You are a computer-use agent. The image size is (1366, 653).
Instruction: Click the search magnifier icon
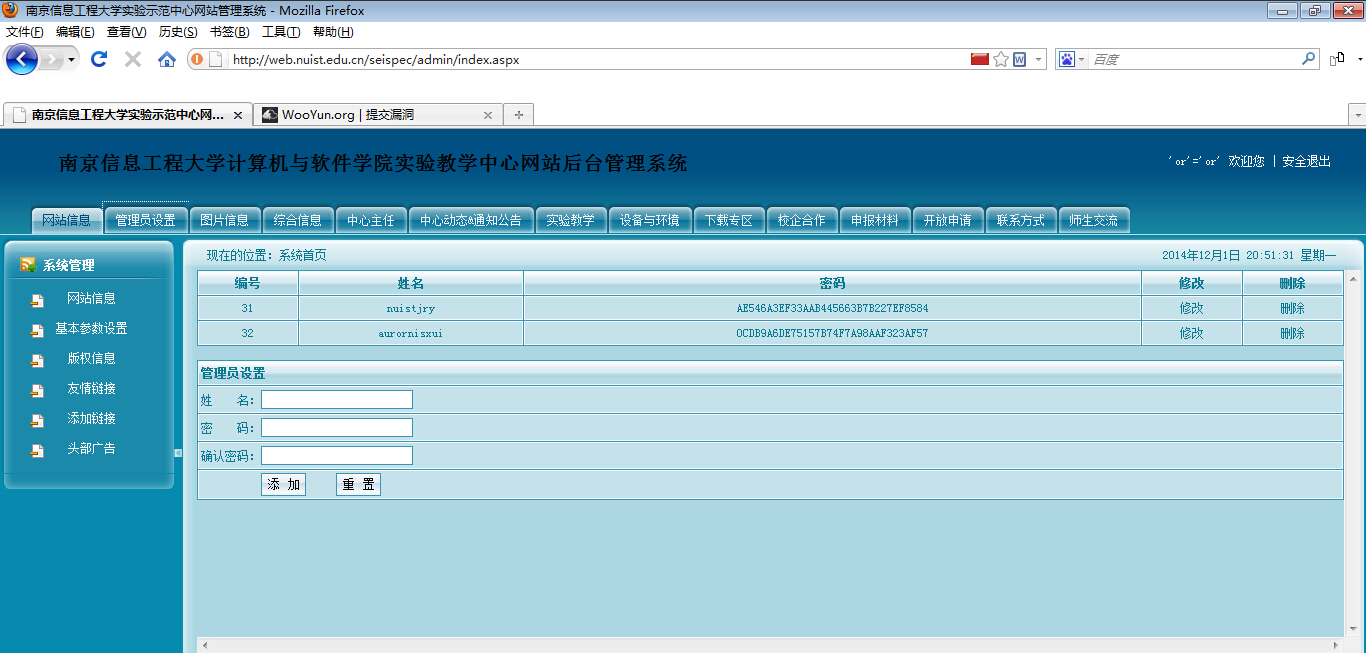coord(1308,59)
